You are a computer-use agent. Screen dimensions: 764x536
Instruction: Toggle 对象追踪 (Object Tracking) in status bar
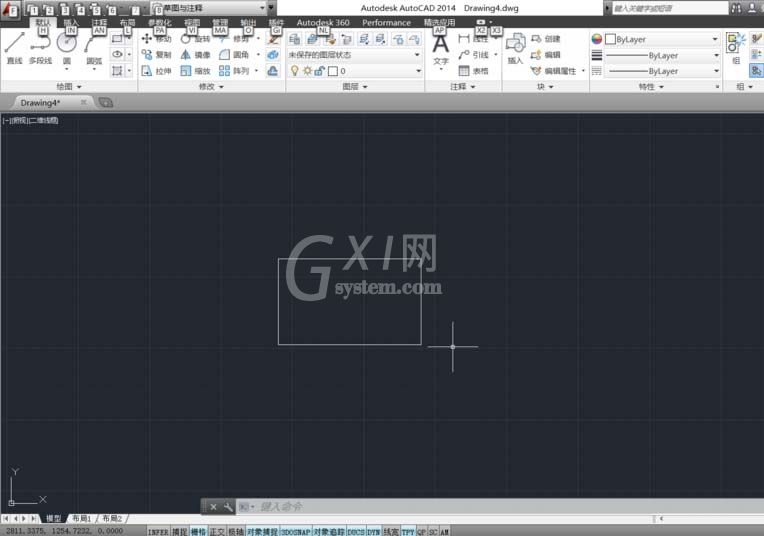pos(329,531)
